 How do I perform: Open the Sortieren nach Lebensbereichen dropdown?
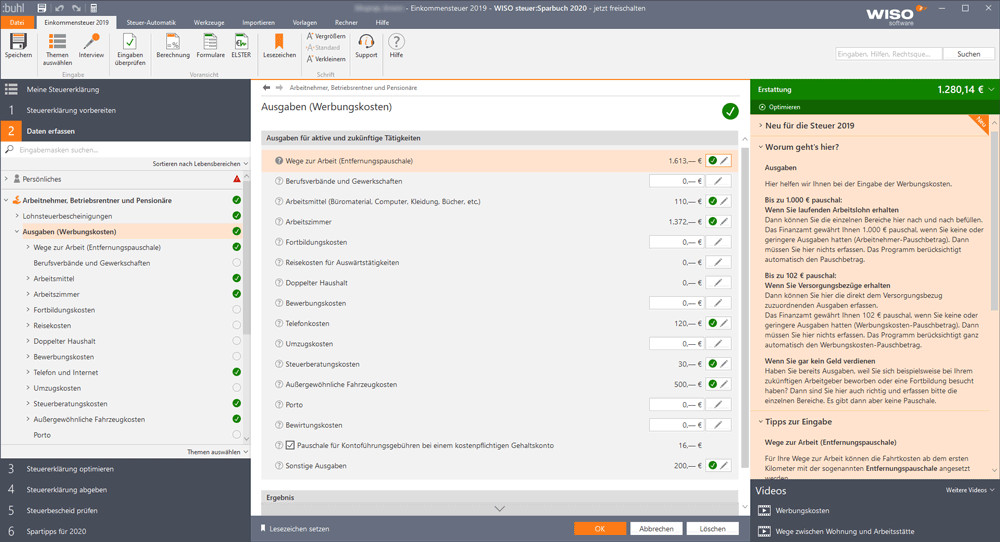click(200, 164)
